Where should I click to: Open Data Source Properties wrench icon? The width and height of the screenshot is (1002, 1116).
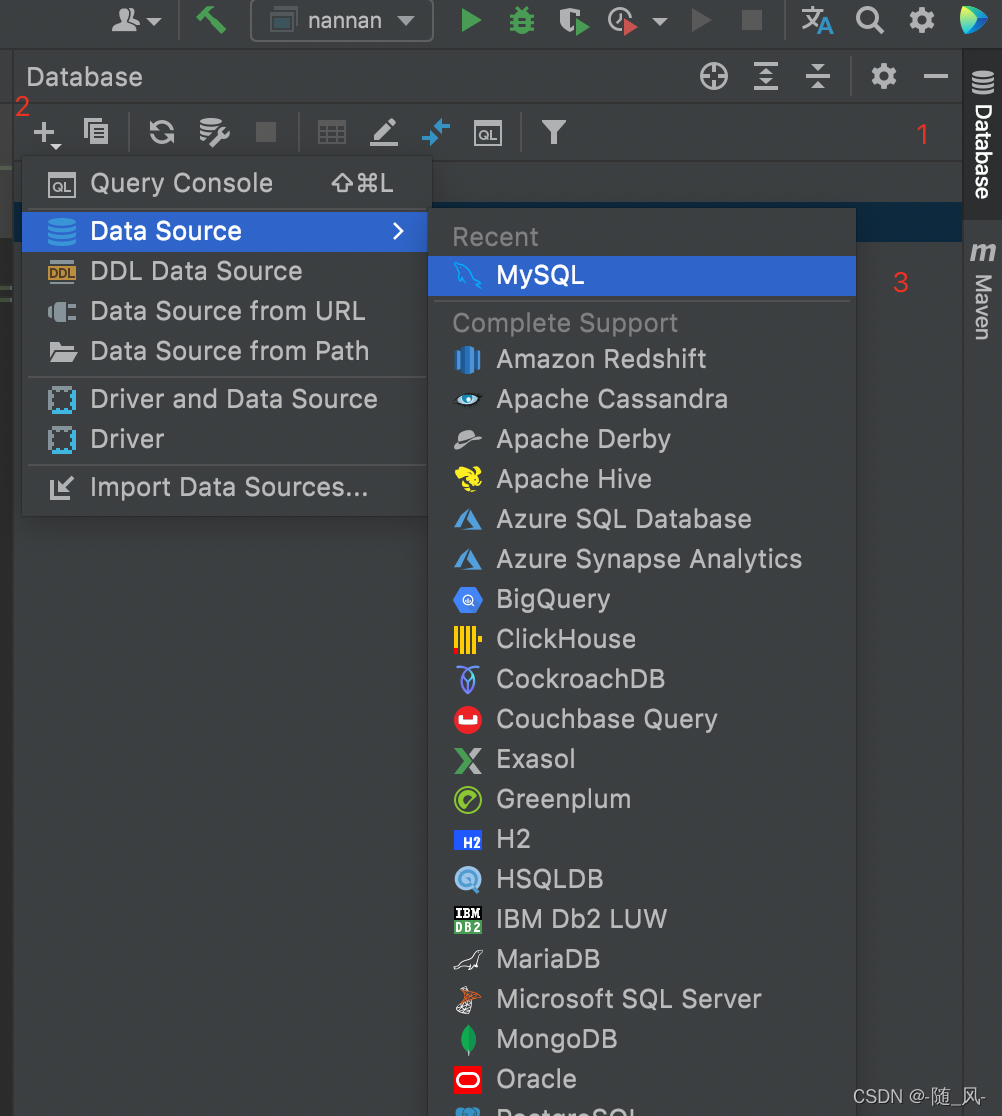click(213, 132)
